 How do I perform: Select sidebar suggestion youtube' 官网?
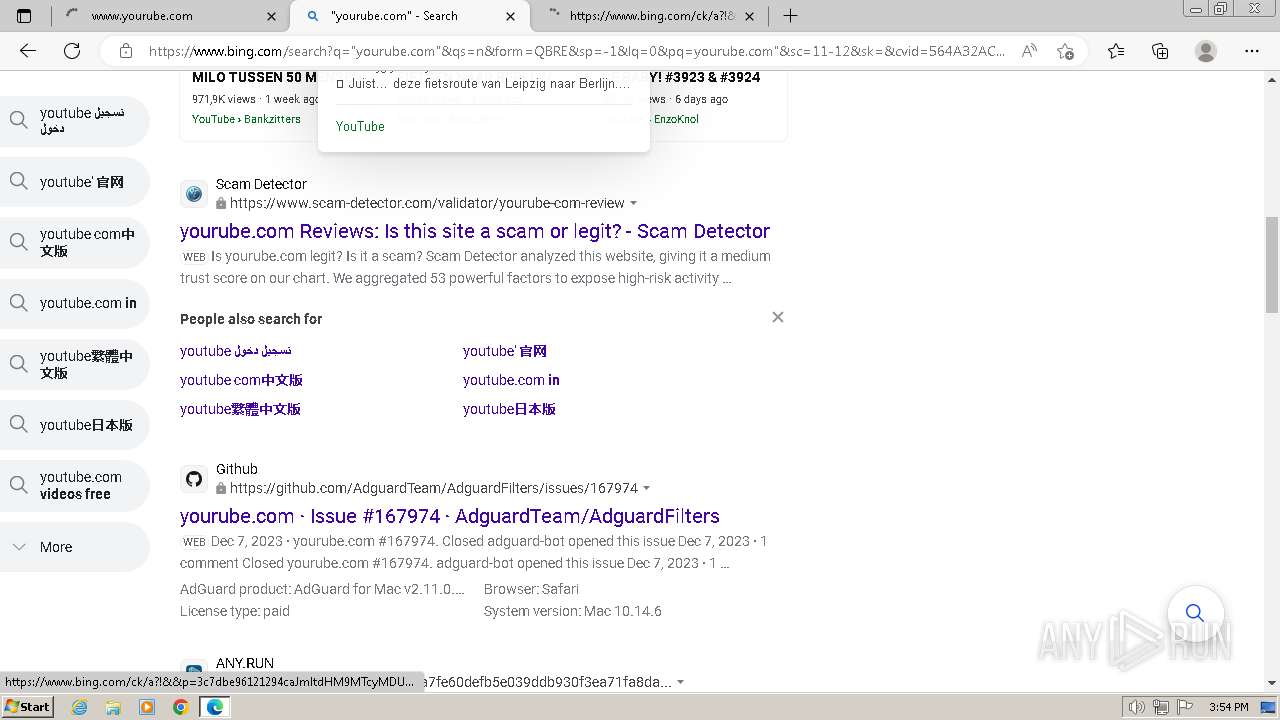coord(75,182)
